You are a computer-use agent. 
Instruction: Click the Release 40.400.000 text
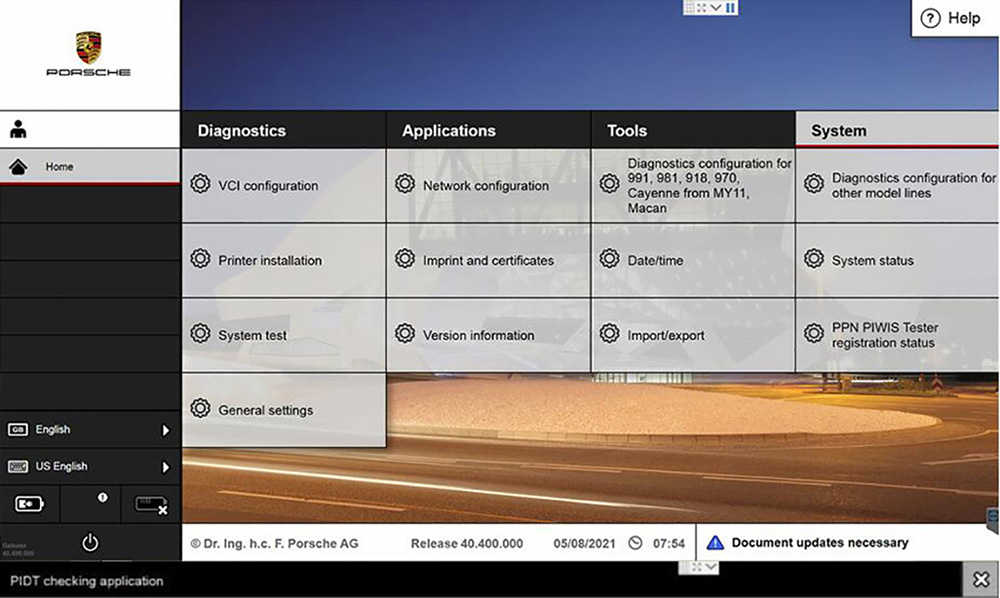467,544
